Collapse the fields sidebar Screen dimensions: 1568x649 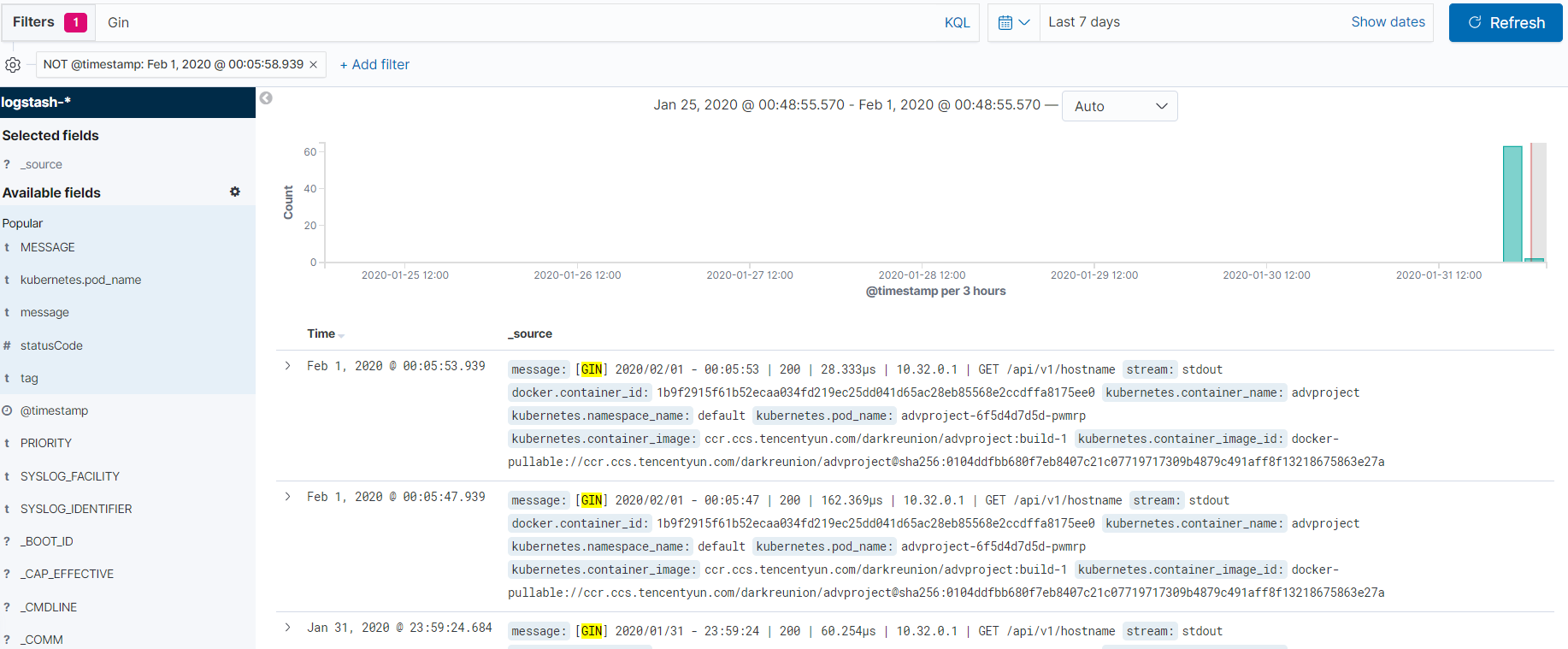[x=266, y=98]
